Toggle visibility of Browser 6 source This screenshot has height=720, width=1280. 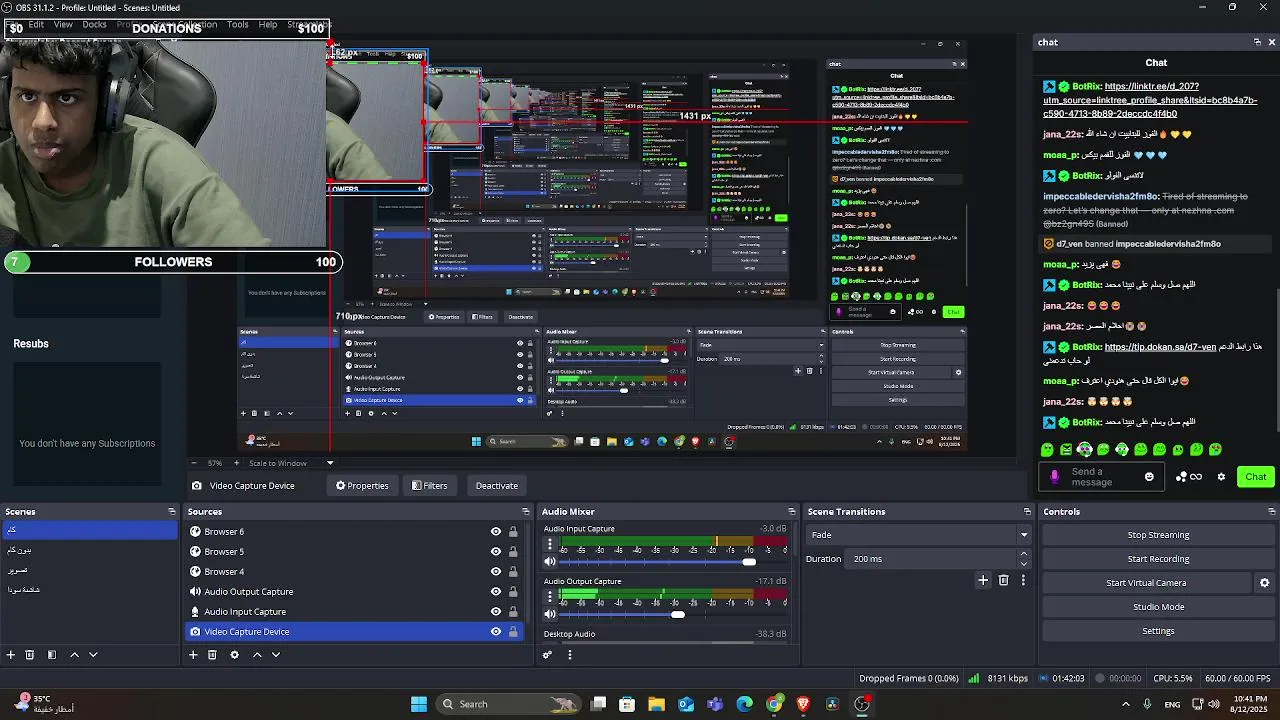point(496,532)
